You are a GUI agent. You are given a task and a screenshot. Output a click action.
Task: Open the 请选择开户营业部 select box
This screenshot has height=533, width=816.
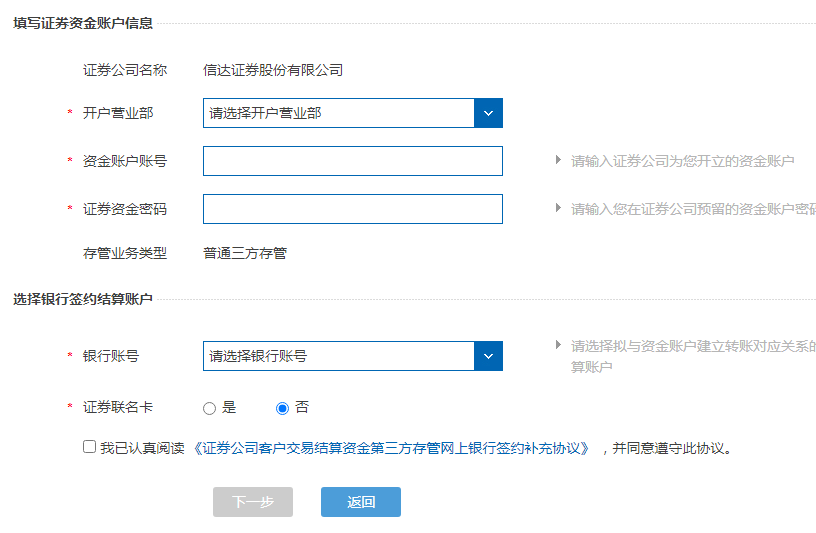[338, 113]
